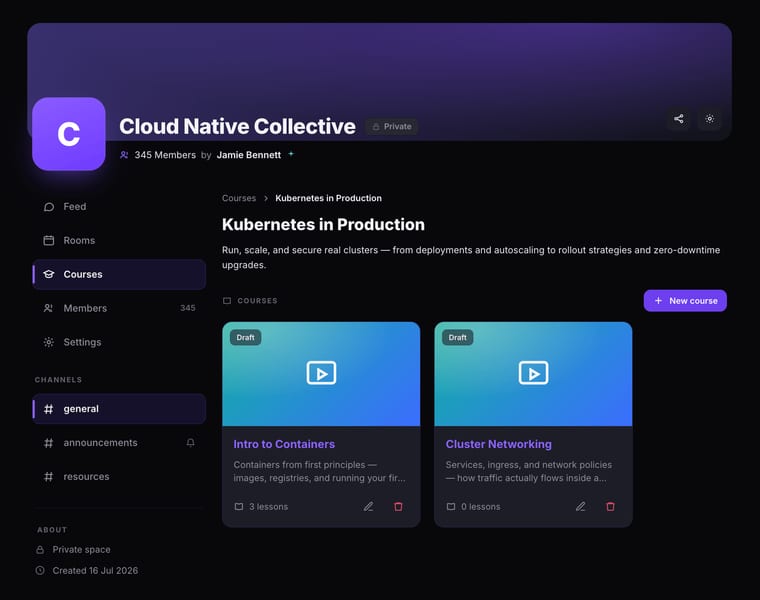Click Cloud Native Collective title
This screenshot has height=600, width=760.
coord(238,126)
